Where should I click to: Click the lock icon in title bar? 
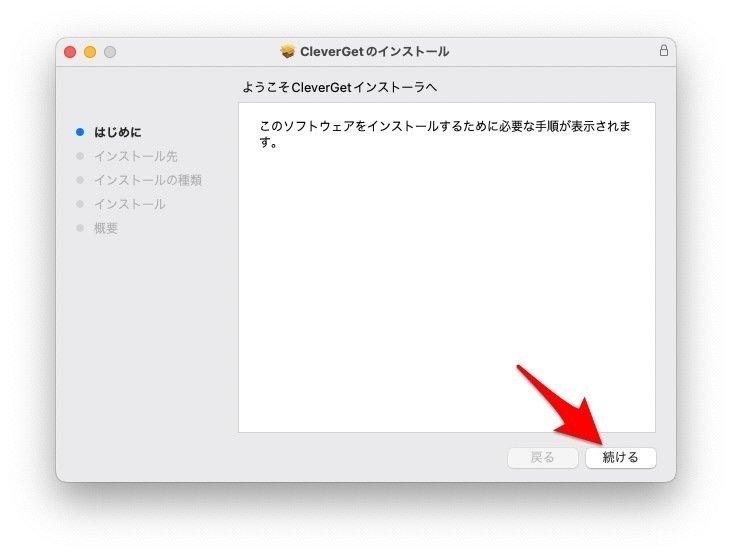[663, 50]
